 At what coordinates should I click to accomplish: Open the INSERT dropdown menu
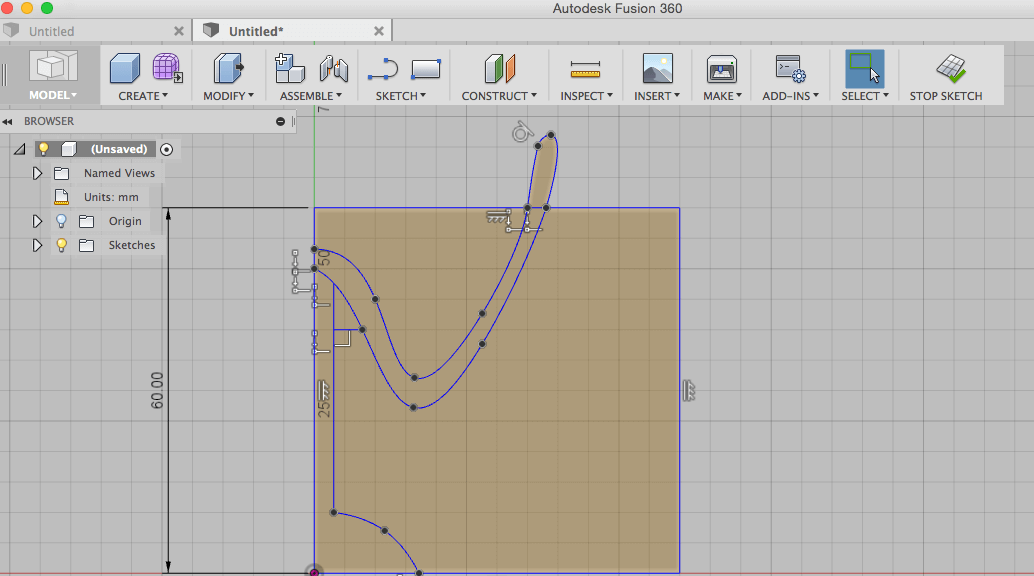pyautogui.click(x=657, y=96)
